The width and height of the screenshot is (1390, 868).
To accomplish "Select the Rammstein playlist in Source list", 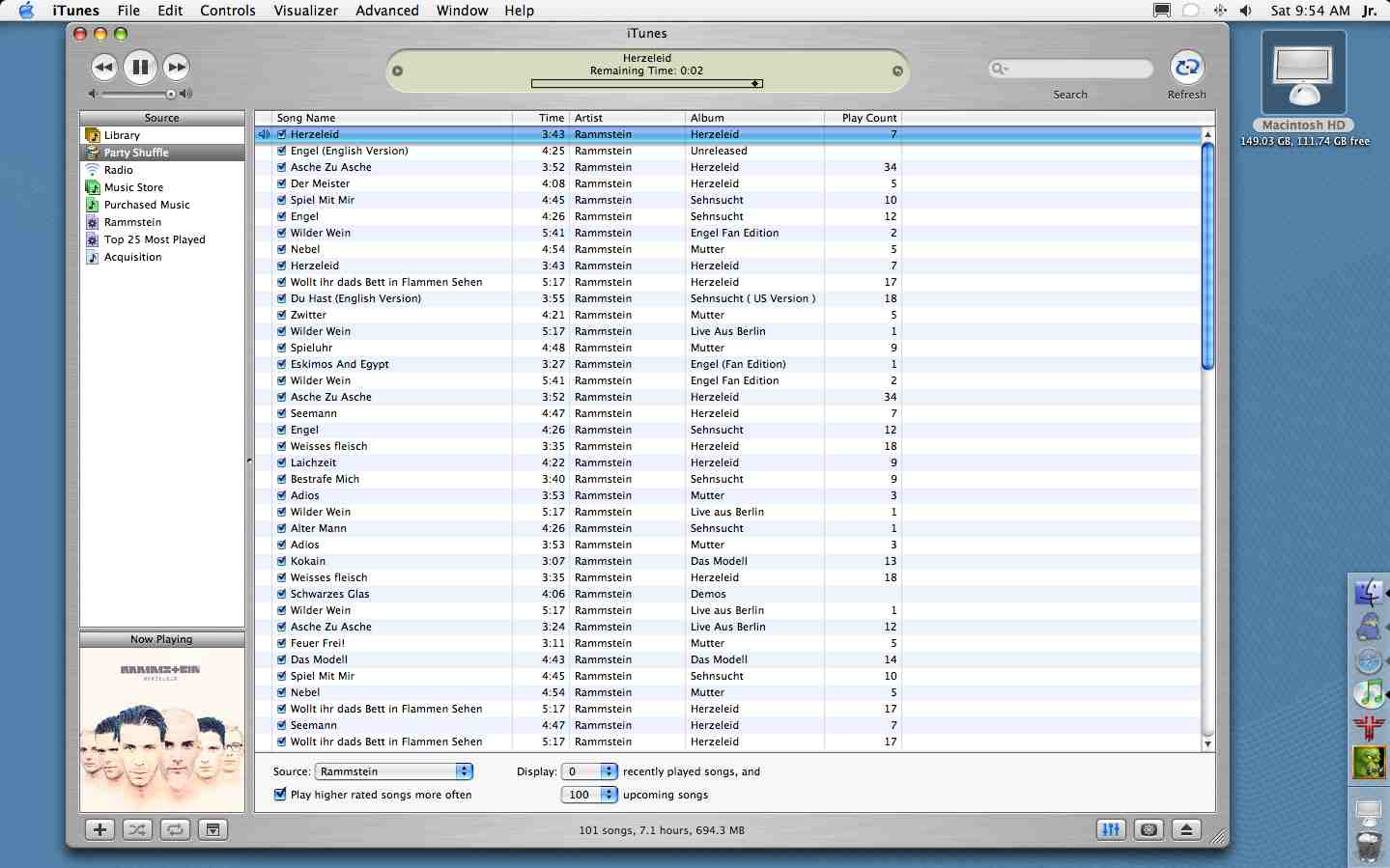I will click(x=132, y=222).
